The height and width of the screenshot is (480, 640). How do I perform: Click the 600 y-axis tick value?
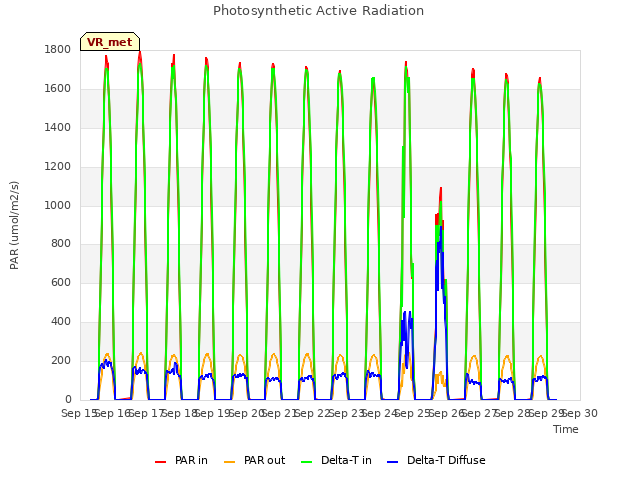coord(61,282)
